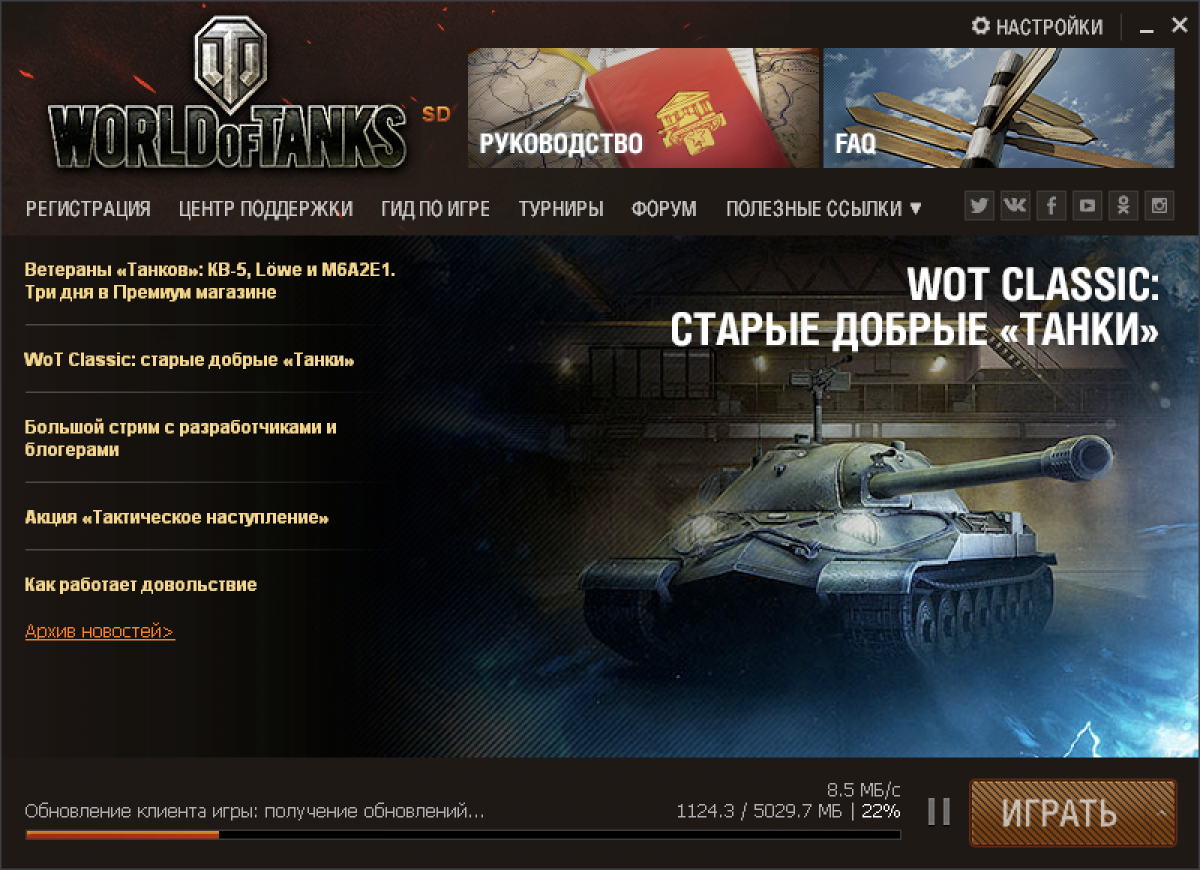Expand the ПОЛЕЗНЫЕ ССЫЛКИ dropdown menu

click(x=824, y=209)
